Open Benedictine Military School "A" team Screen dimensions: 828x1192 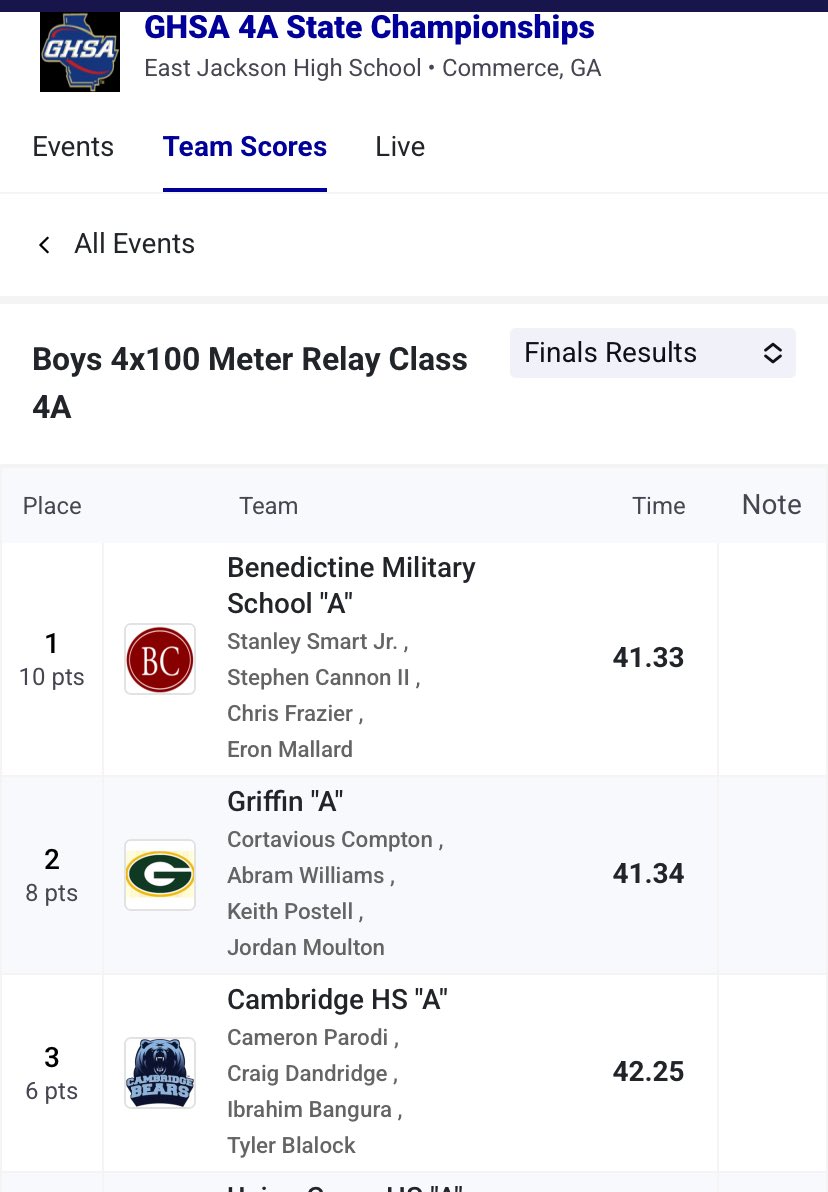[x=351, y=585]
